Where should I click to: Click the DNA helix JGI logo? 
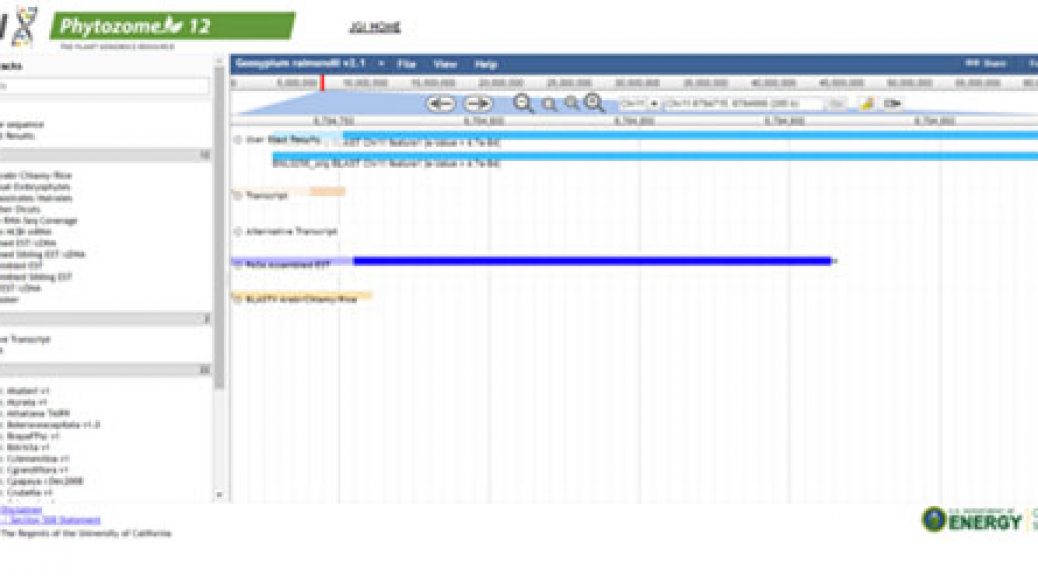coord(24,26)
